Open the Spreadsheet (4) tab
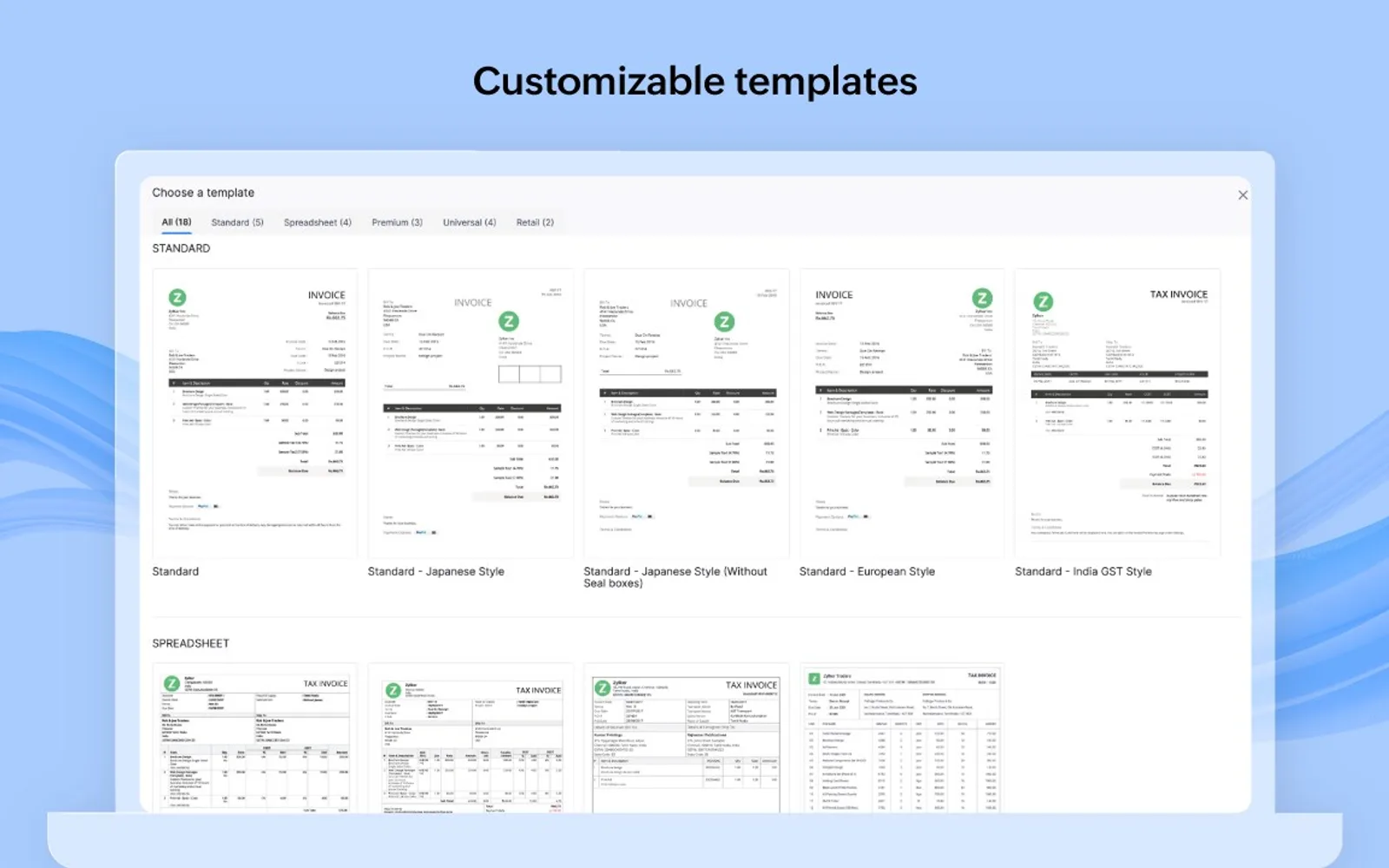Screen dimensions: 1389x868 point(318,222)
